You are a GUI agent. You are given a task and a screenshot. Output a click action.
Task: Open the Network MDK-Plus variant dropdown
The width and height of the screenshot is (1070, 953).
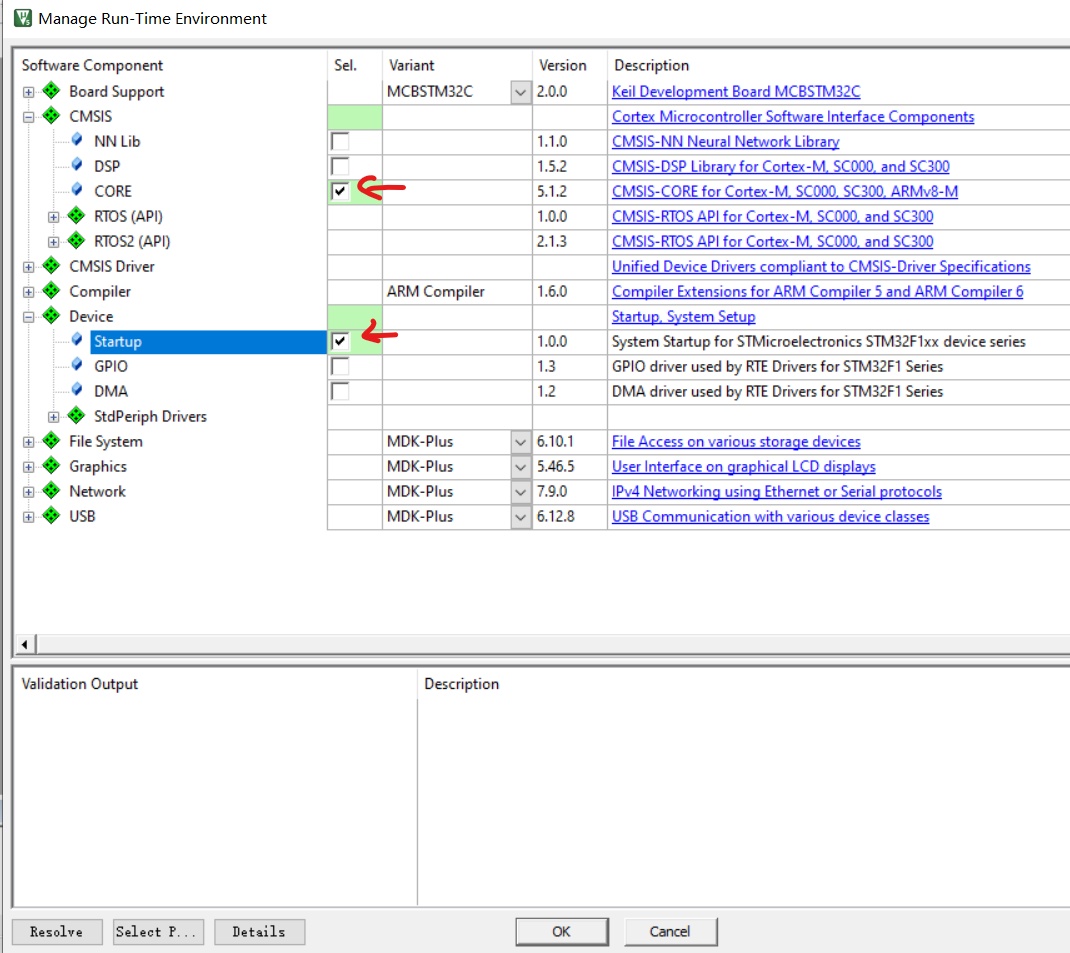pos(521,492)
